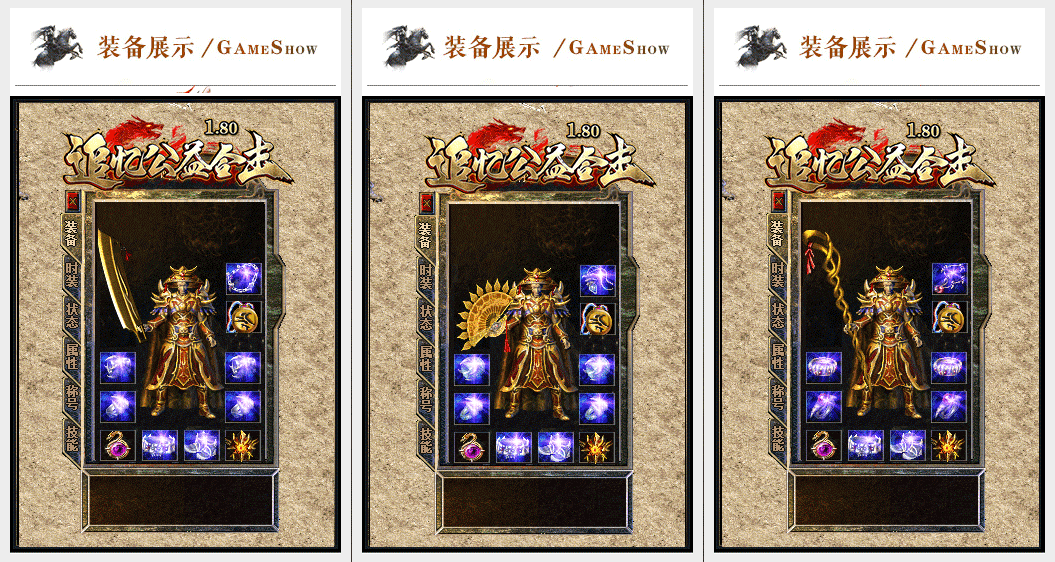Select the golden sword weapon in the left panel
1055x562 pixels.
[x=121, y=285]
